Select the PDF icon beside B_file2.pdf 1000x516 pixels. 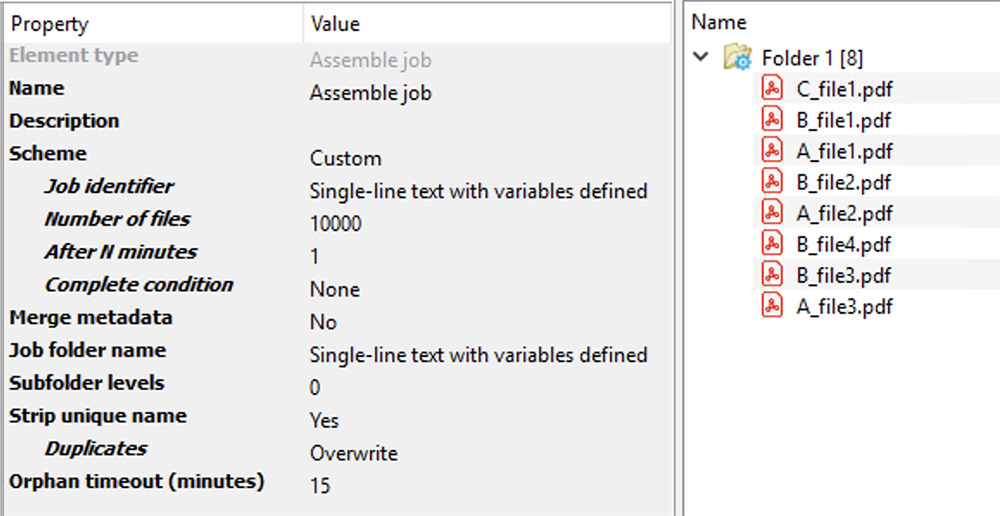point(771,182)
